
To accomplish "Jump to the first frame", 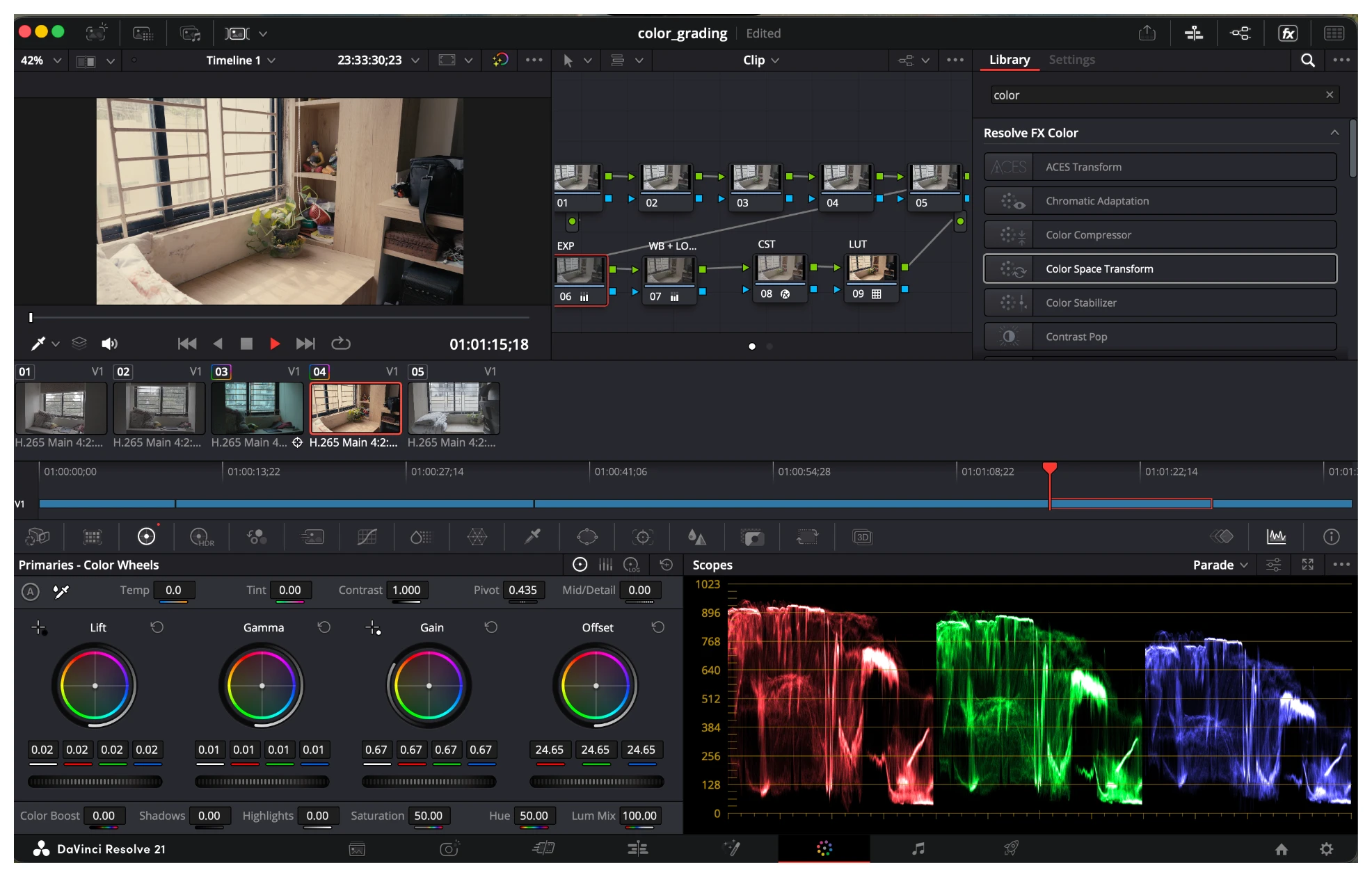I will [187, 344].
